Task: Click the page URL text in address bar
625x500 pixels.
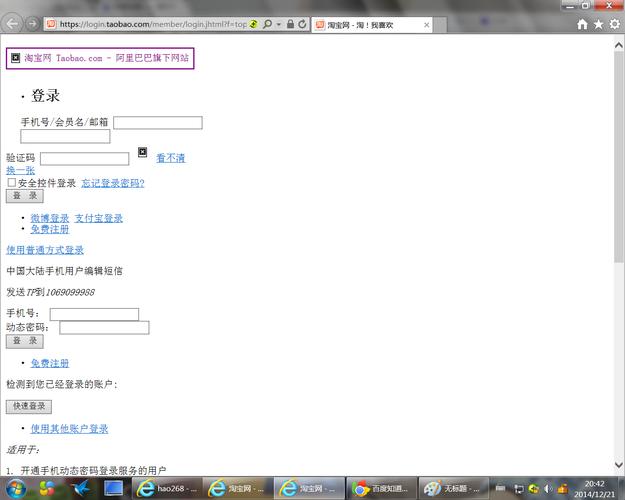Action: (x=153, y=24)
